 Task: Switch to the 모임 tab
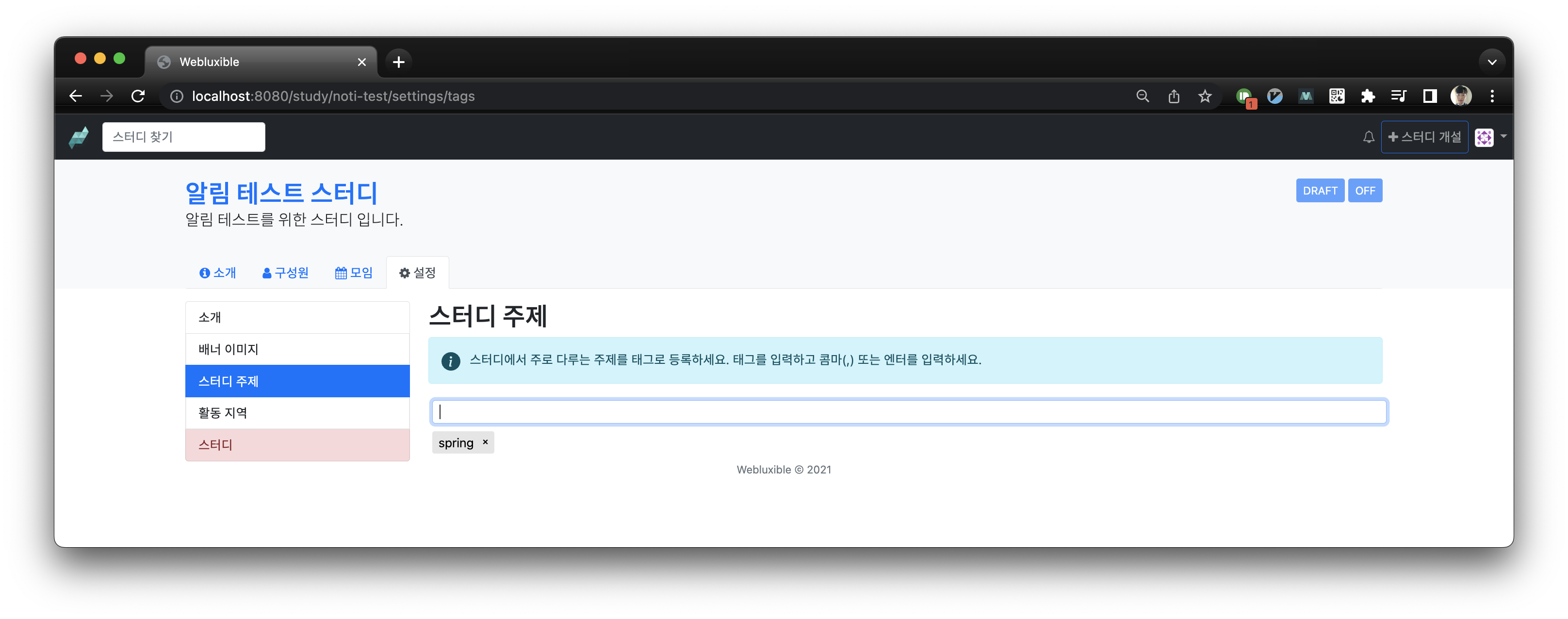pyautogui.click(x=354, y=273)
